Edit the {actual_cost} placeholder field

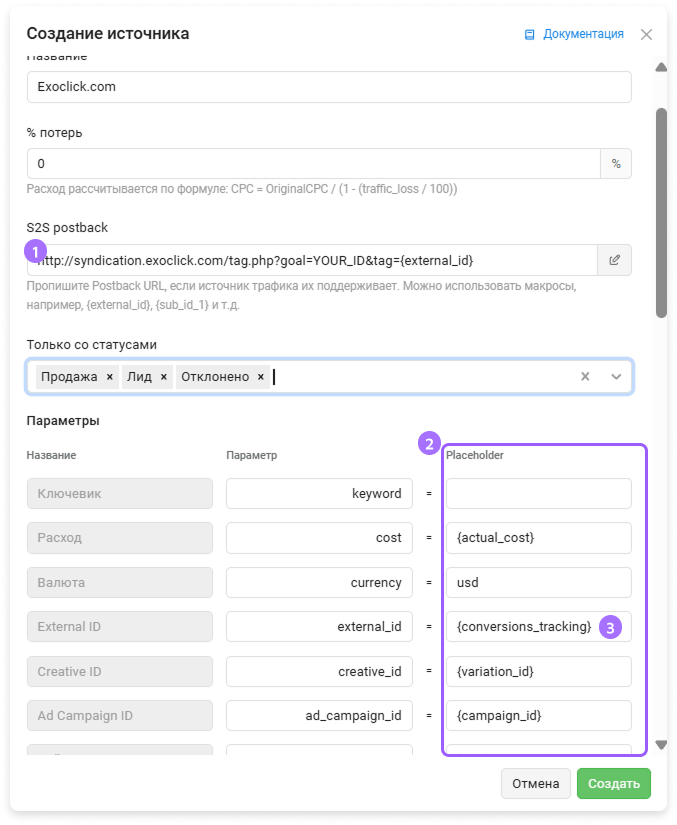click(x=538, y=538)
